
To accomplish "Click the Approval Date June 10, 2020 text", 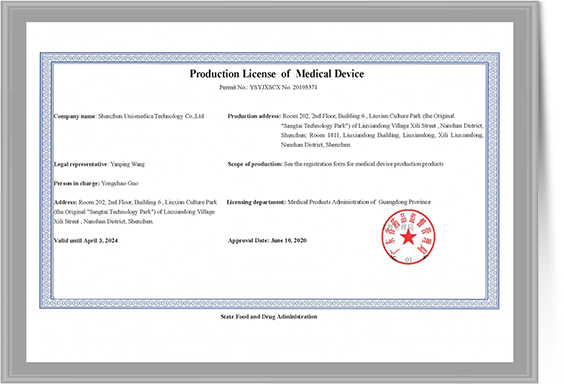I will tap(267, 241).
